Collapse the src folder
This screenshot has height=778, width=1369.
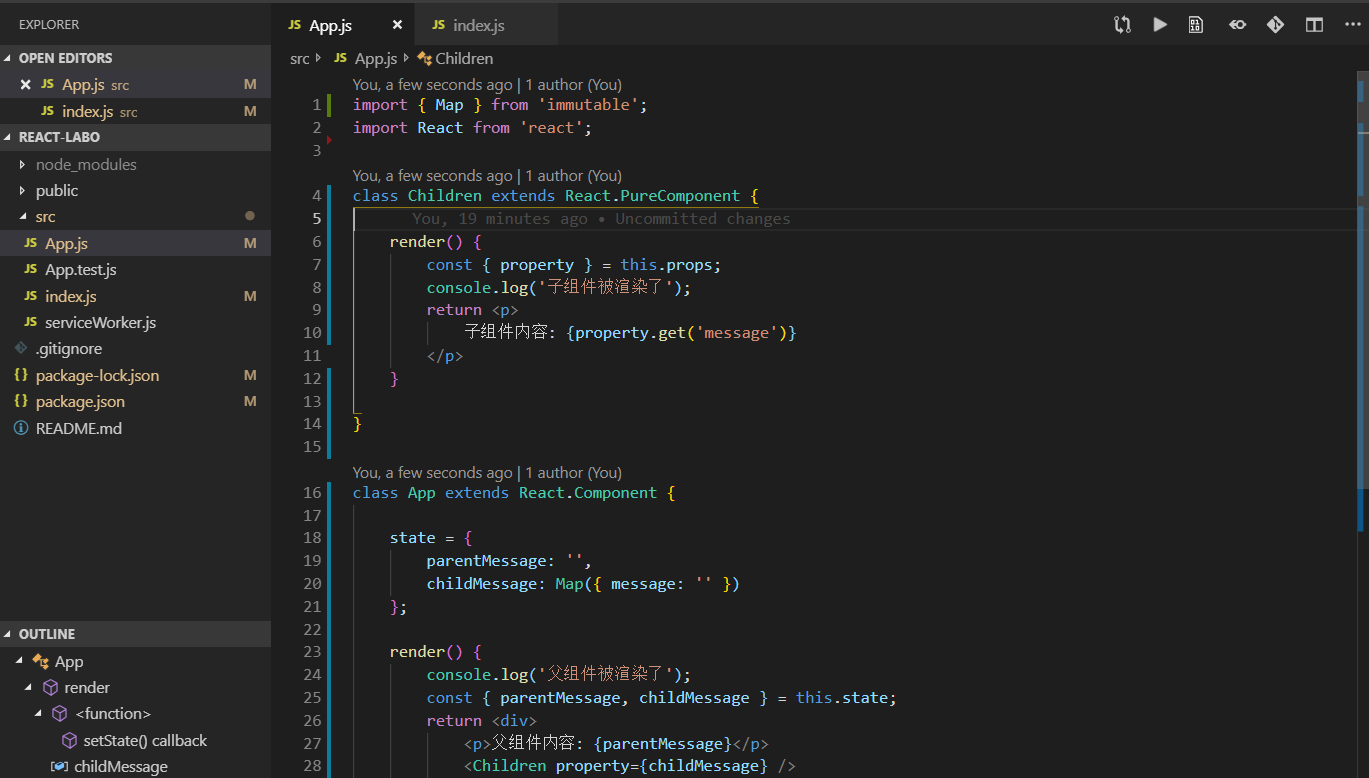pyautogui.click(x=45, y=216)
